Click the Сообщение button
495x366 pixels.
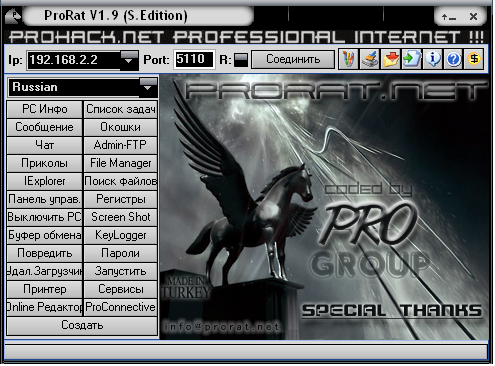click(44, 127)
